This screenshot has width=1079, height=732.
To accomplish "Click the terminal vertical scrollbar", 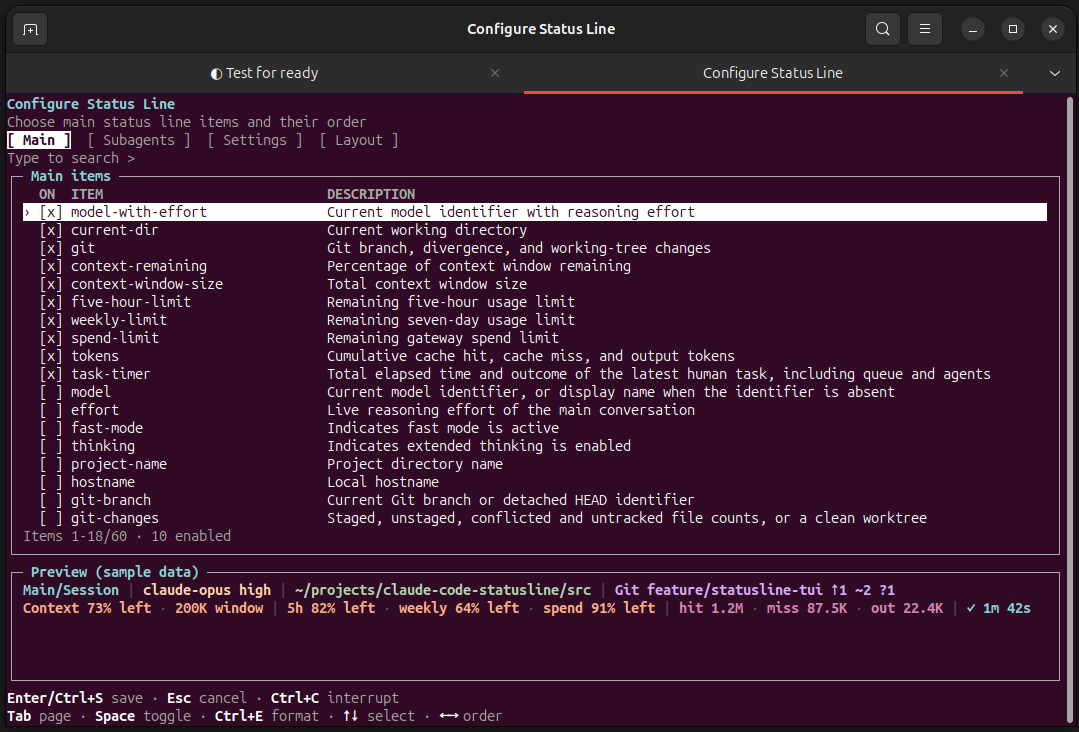I will click(x=1069, y=409).
